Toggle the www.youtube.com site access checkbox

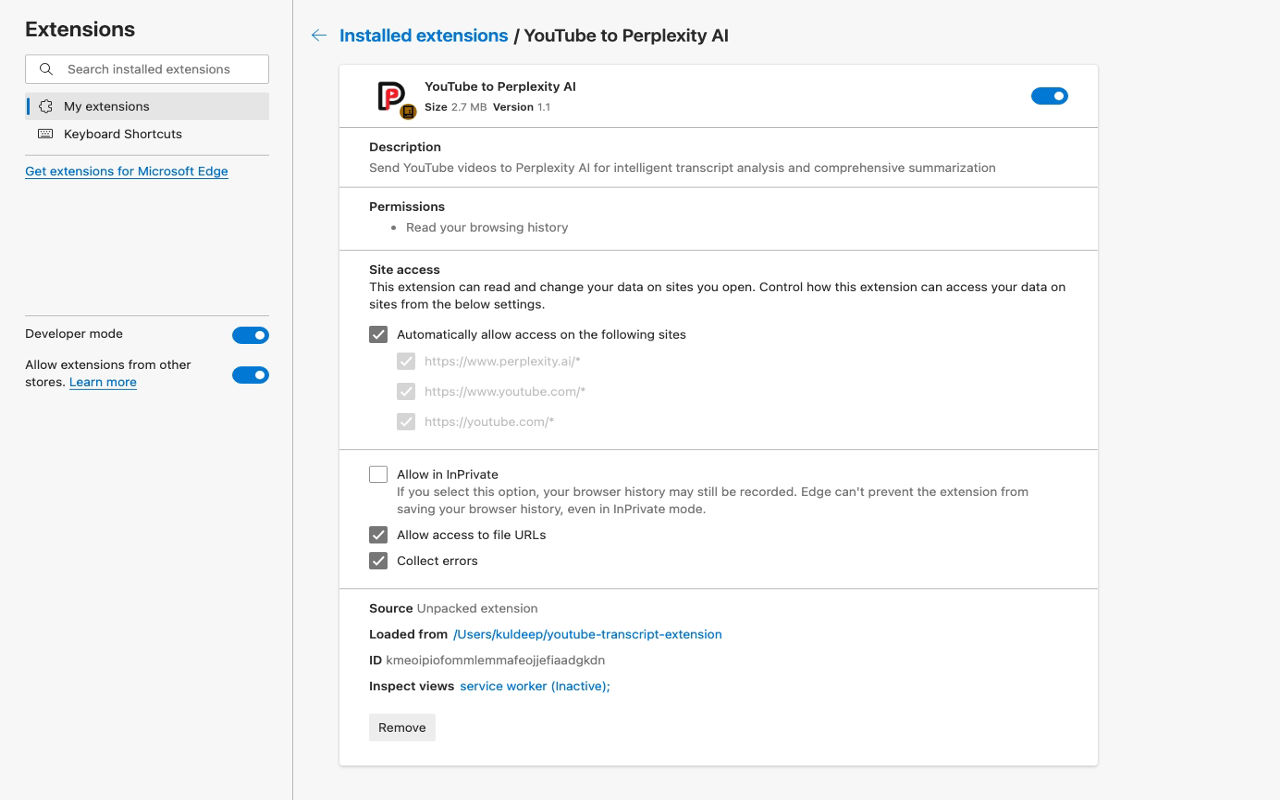point(406,392)
